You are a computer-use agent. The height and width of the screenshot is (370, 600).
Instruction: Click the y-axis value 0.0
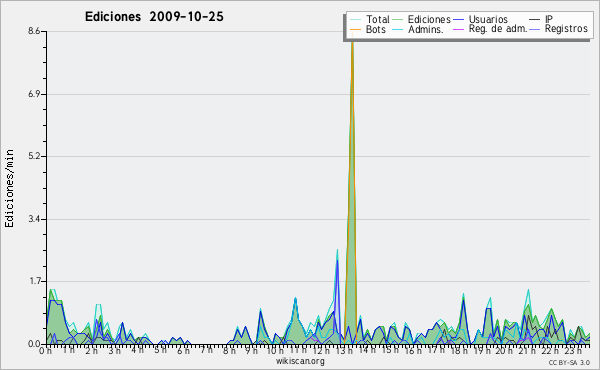(34, 344)
